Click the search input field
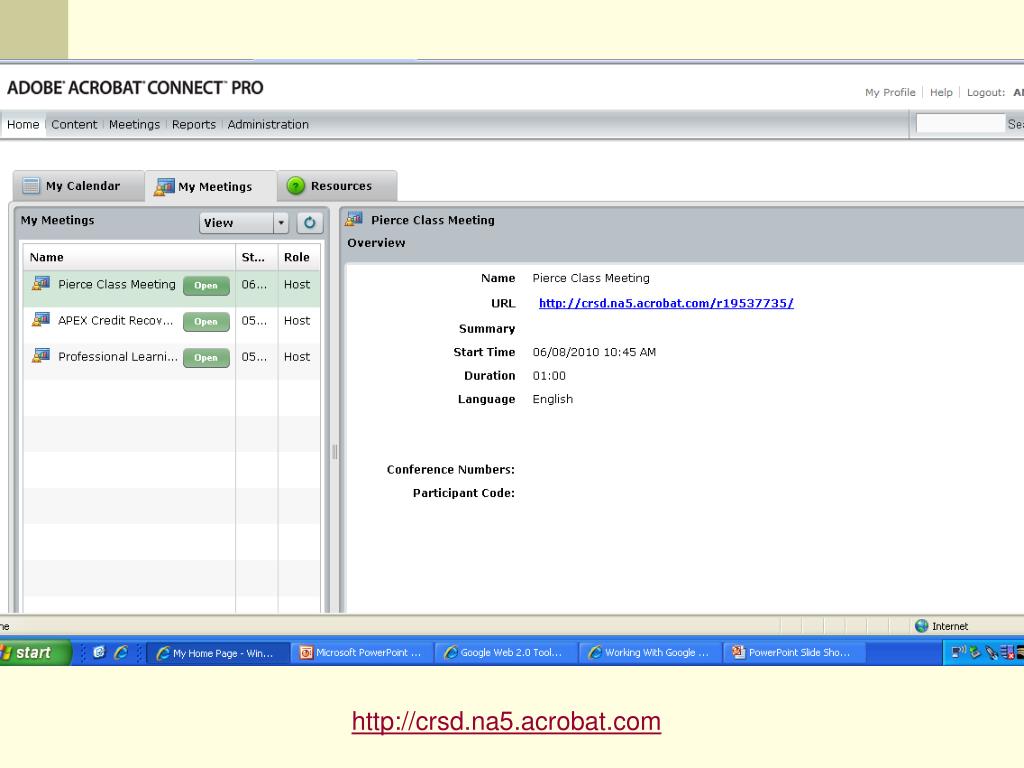 (960, 123)
